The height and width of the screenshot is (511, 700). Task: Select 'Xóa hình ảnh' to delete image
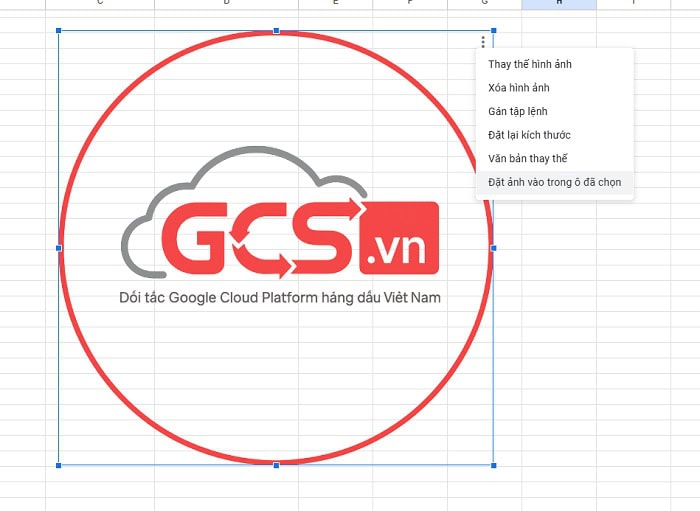point(518,88)
